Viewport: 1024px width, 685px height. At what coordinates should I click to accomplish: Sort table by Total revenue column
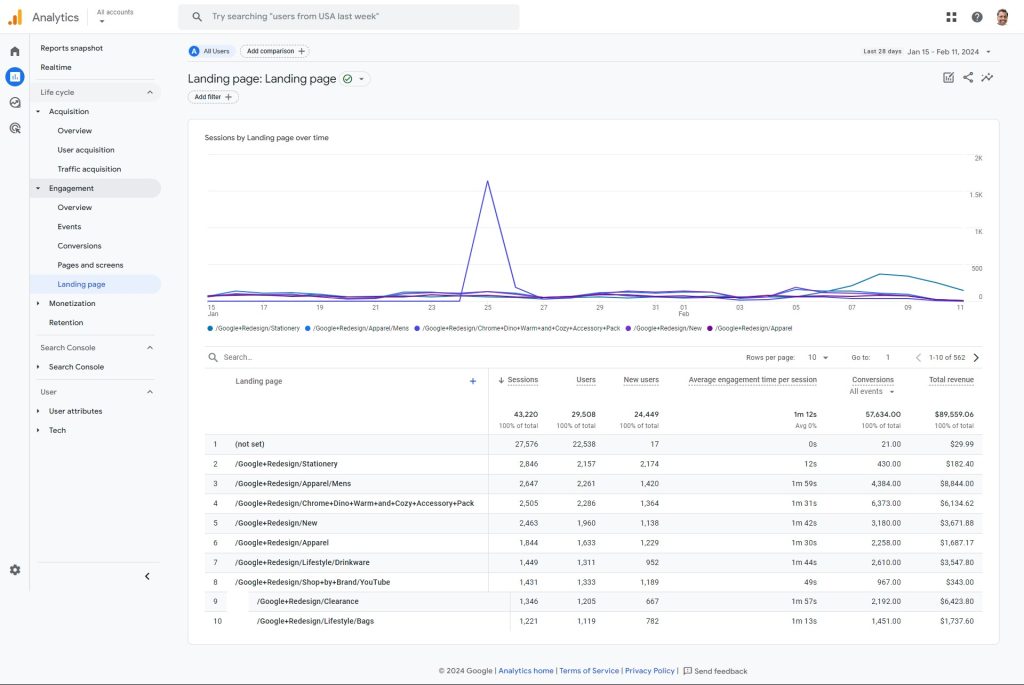[x=951, y=380]
